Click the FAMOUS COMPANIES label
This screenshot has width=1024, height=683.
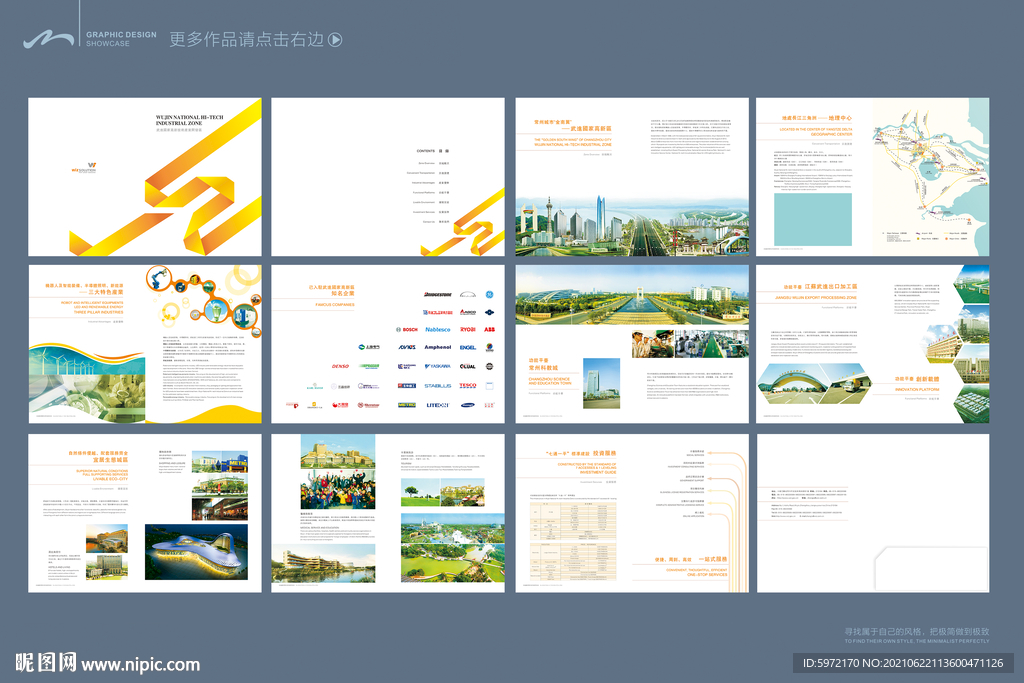click(335, 305)
